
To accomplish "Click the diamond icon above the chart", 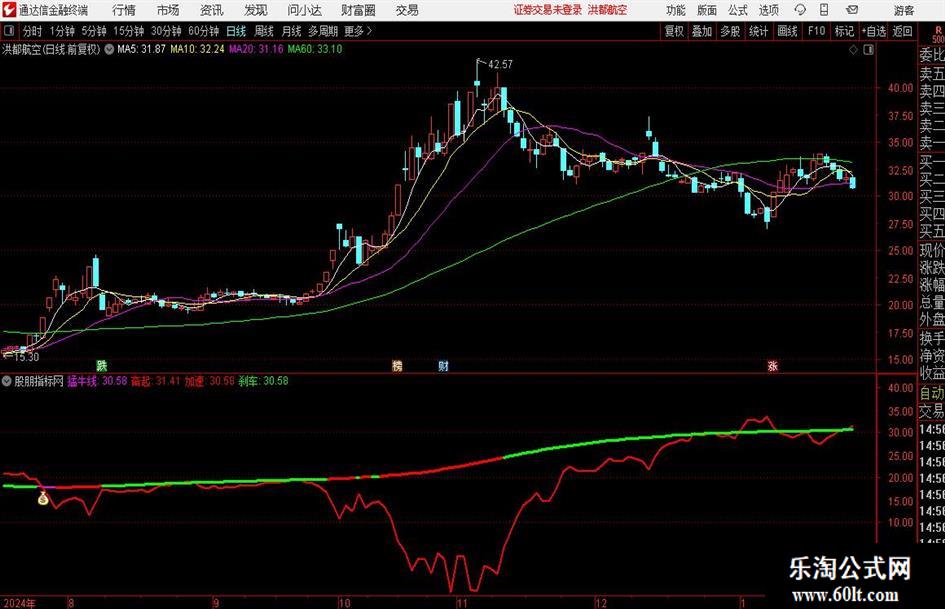I will tap(853, 50).
